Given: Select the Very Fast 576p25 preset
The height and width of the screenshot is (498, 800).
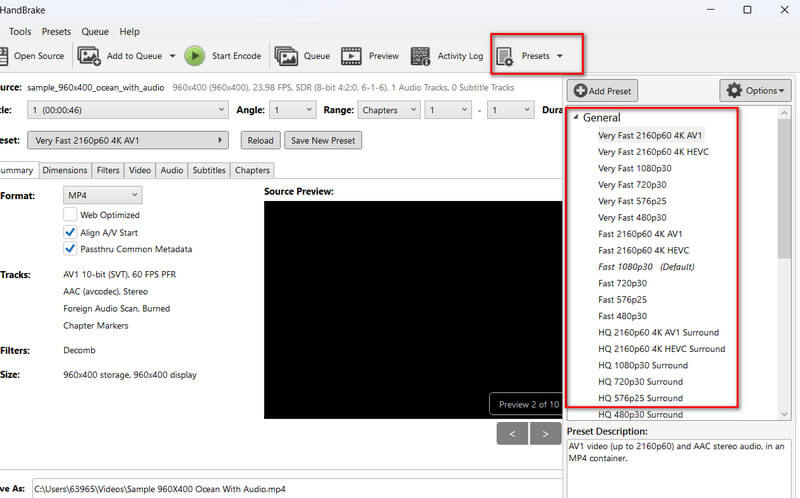Looking at the screenshot, I should tap(632, 201).
